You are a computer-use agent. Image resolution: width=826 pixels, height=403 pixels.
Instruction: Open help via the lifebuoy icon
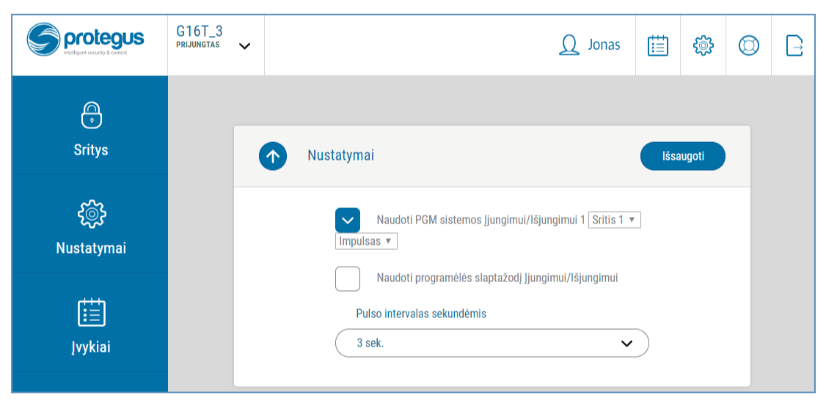click(x=749, y=45)
